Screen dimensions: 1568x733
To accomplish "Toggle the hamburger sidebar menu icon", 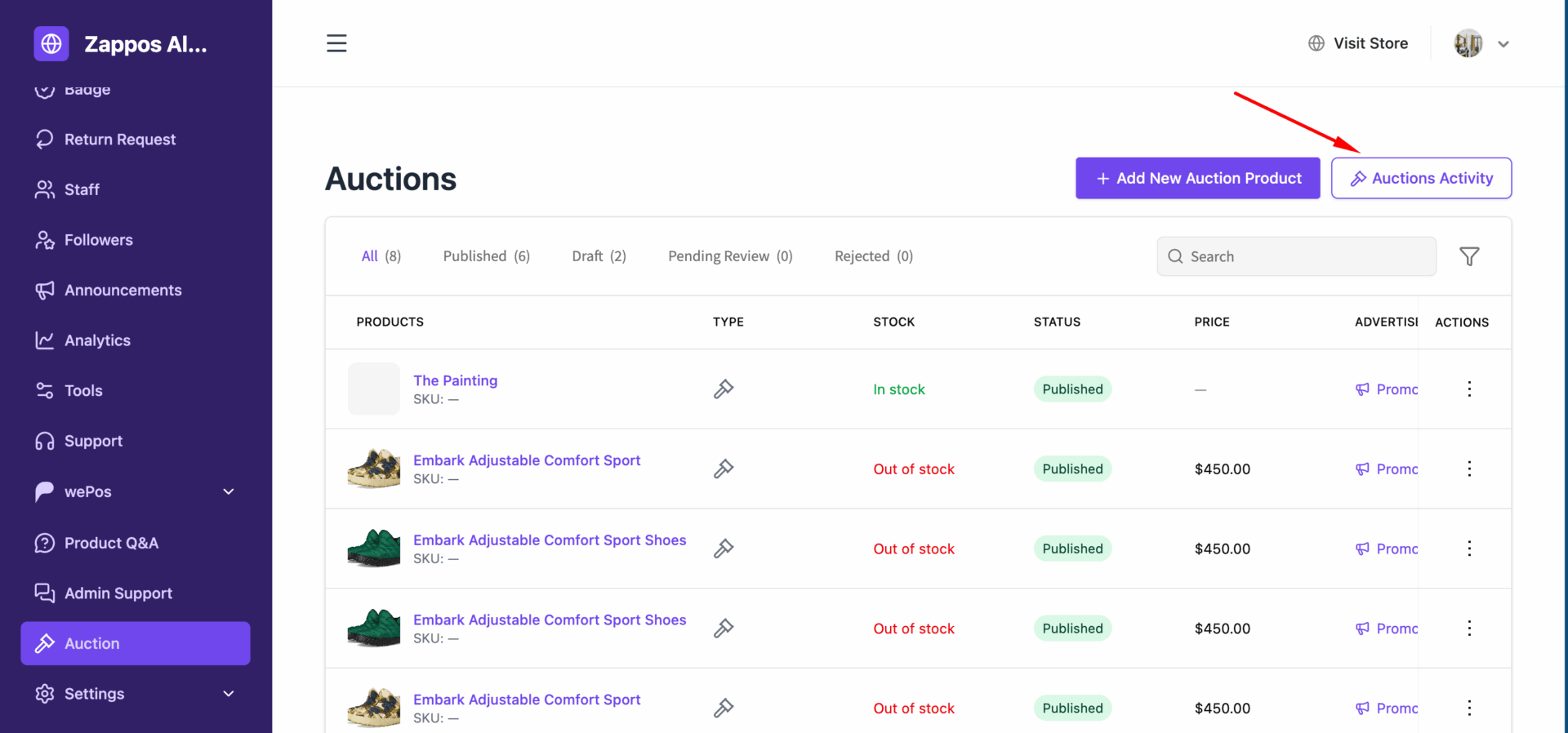I will tap(336, 43).
